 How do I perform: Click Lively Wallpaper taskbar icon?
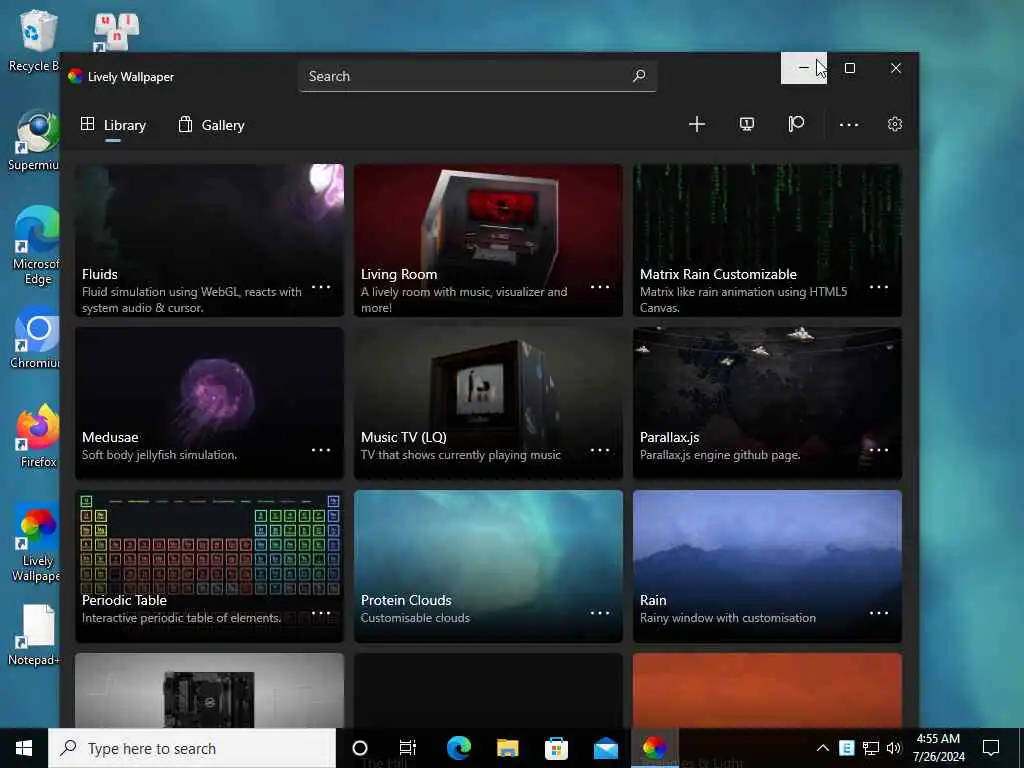pyautogui.click(x=654, y=748)
